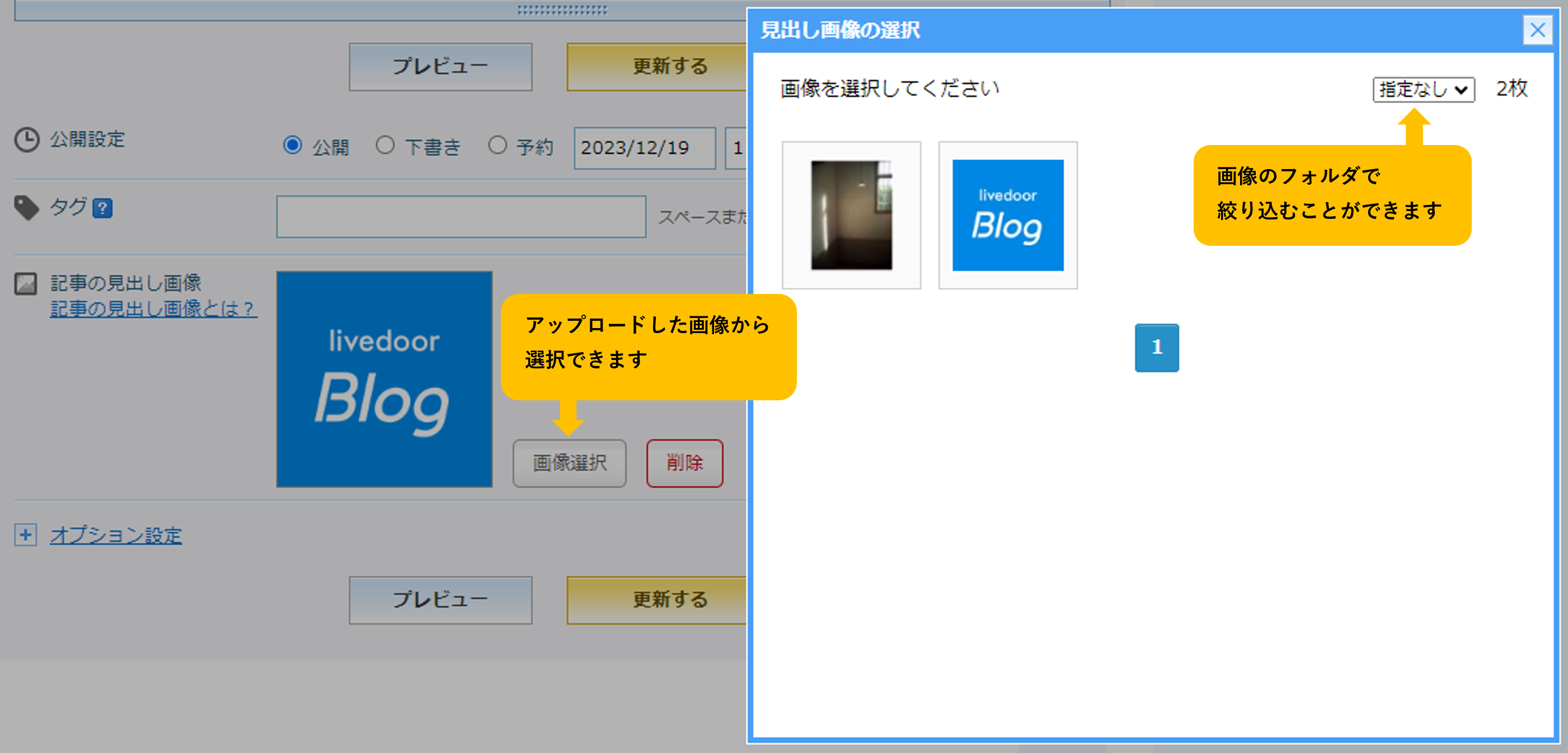This screenshot has height=753, width=1568.
Task: Click the dotted resize handle at top
Action: 562,10
